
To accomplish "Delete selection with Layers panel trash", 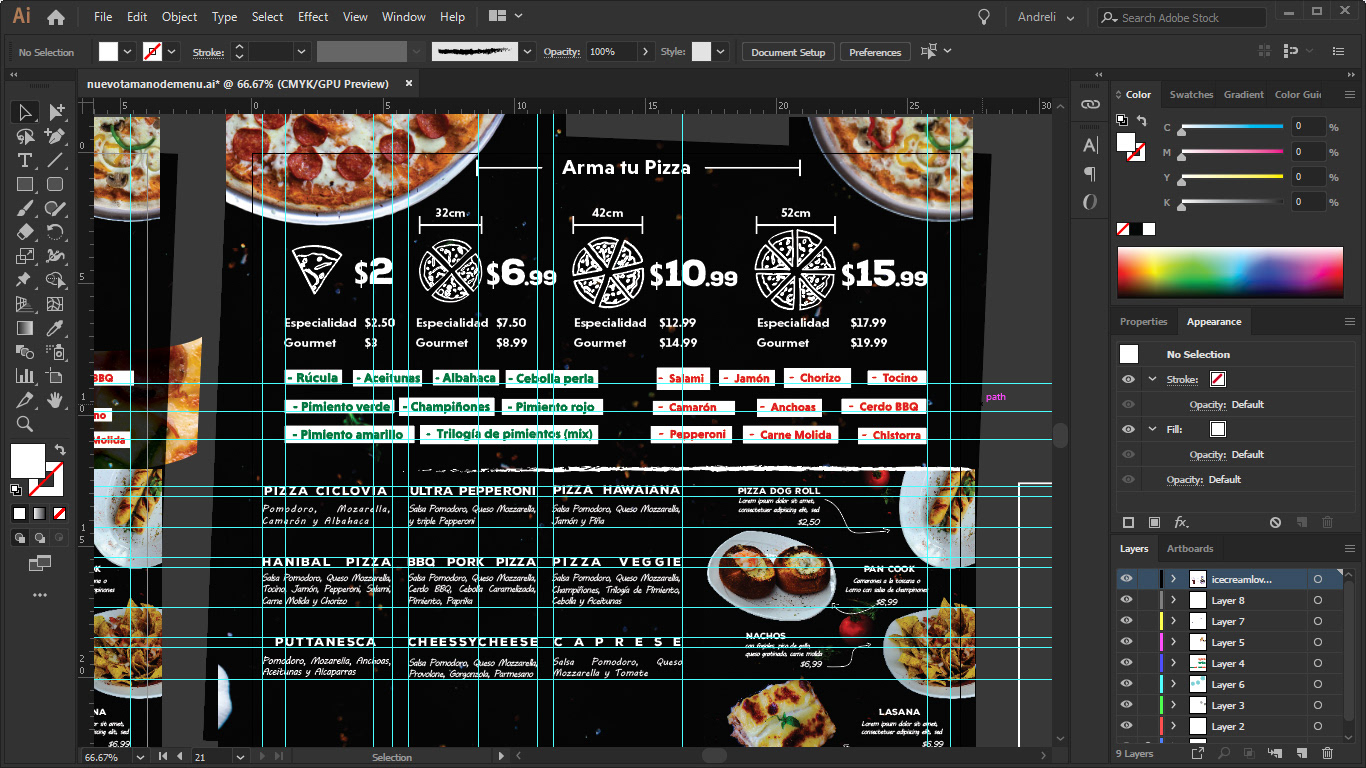I will pos(1327,753).
